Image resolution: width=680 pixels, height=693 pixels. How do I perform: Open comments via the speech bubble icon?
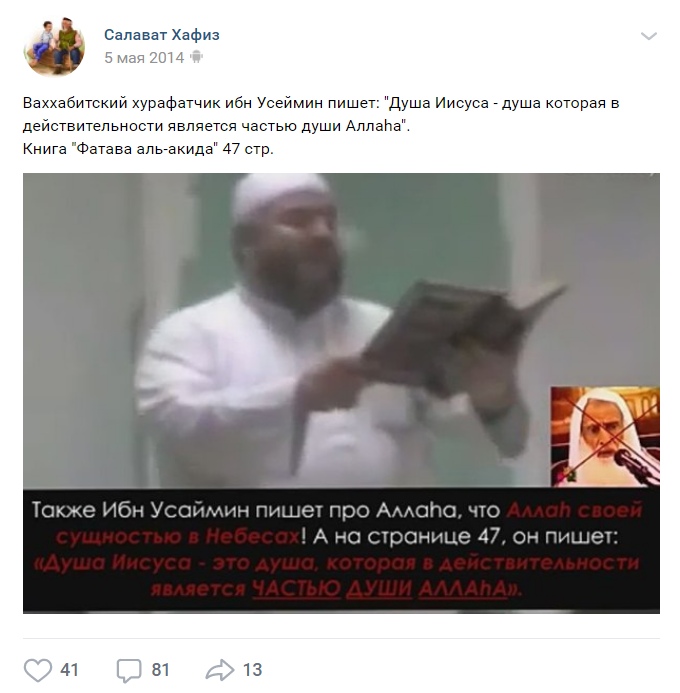[x=129, y=670]
